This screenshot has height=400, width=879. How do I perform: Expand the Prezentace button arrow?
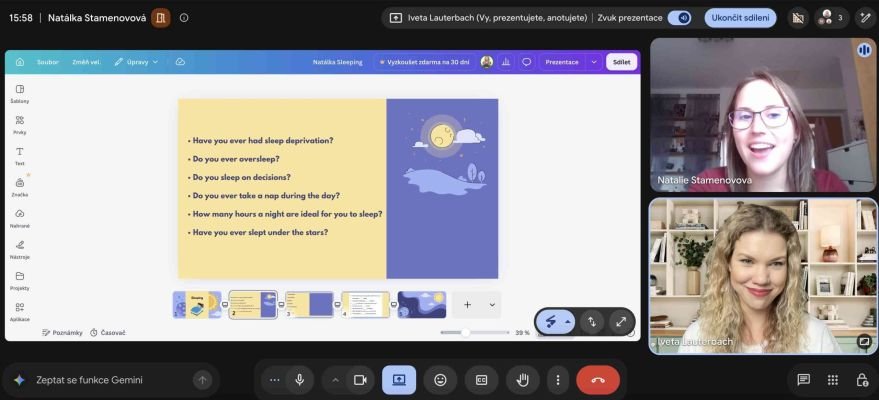[594, 62]
